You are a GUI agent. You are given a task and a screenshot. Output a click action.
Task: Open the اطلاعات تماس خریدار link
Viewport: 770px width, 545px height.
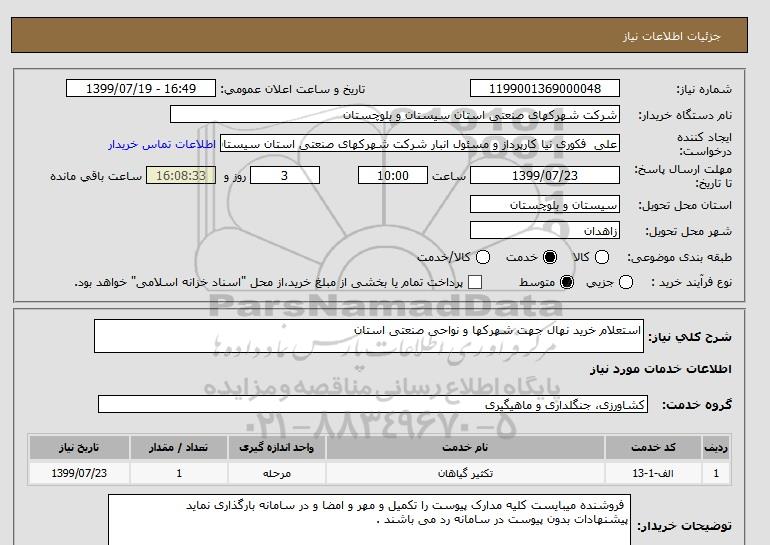pyautogui.click(x=162, y=145)
